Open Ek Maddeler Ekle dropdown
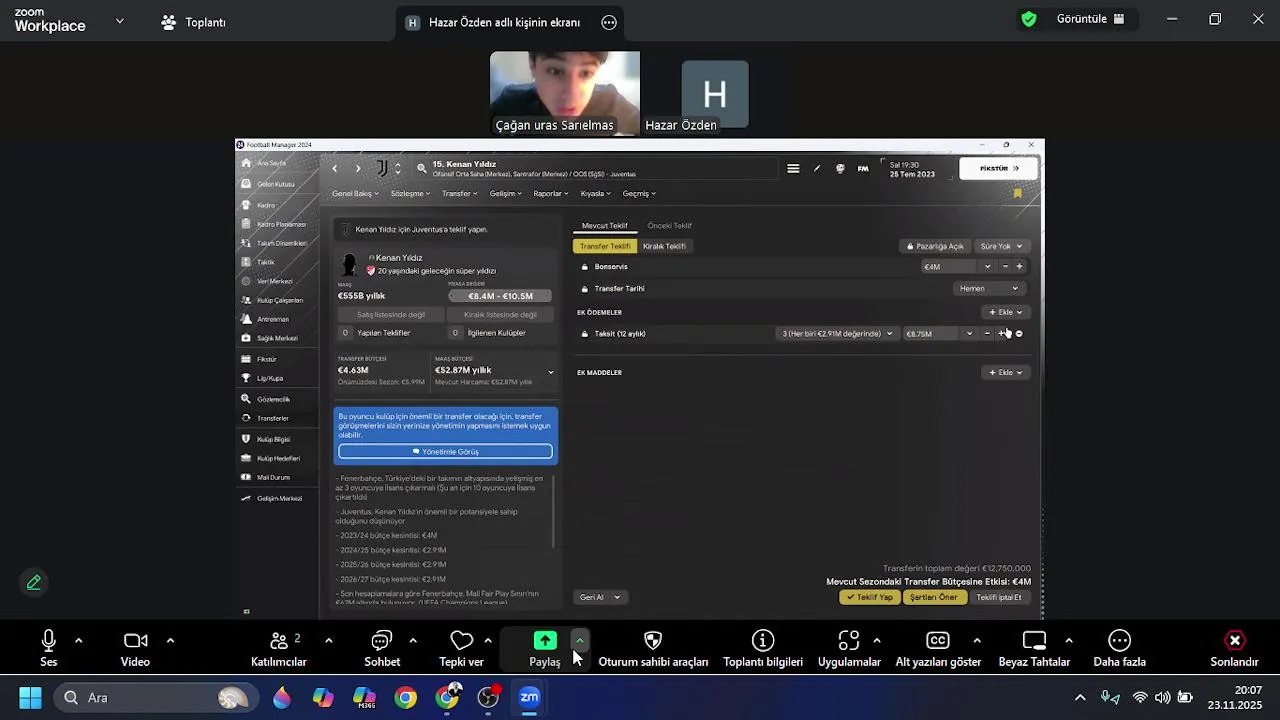The width and height of the screenshot is (1280, 720). pos(1005,373)
